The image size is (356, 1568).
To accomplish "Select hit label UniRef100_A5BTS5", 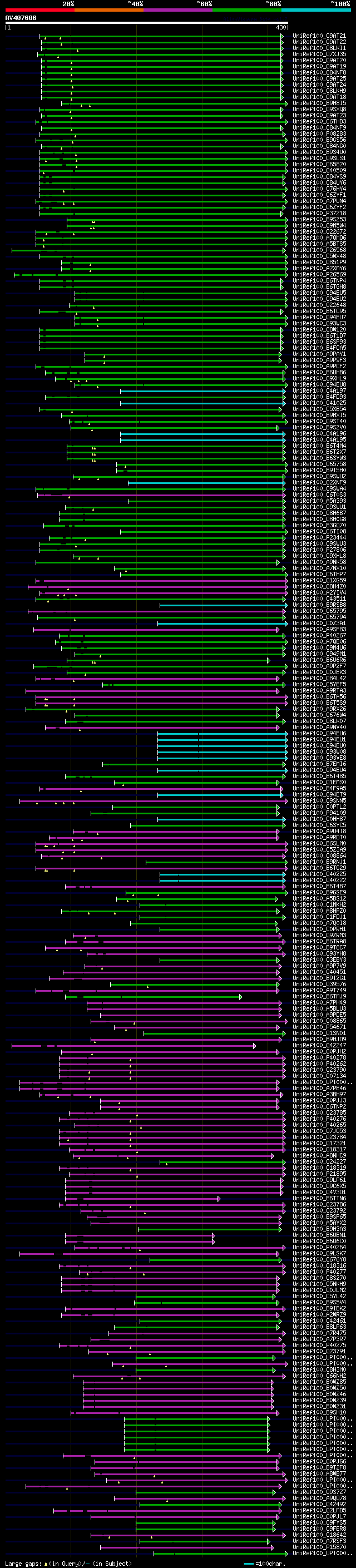I will click(x=319, y=244).
